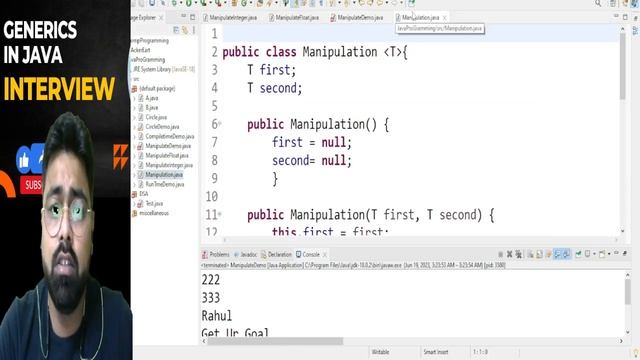Select the miscellaneous package node
Image resolution: width=640 pixels, height=360 pixels.
pyautogui.click(x=153, y=213)
